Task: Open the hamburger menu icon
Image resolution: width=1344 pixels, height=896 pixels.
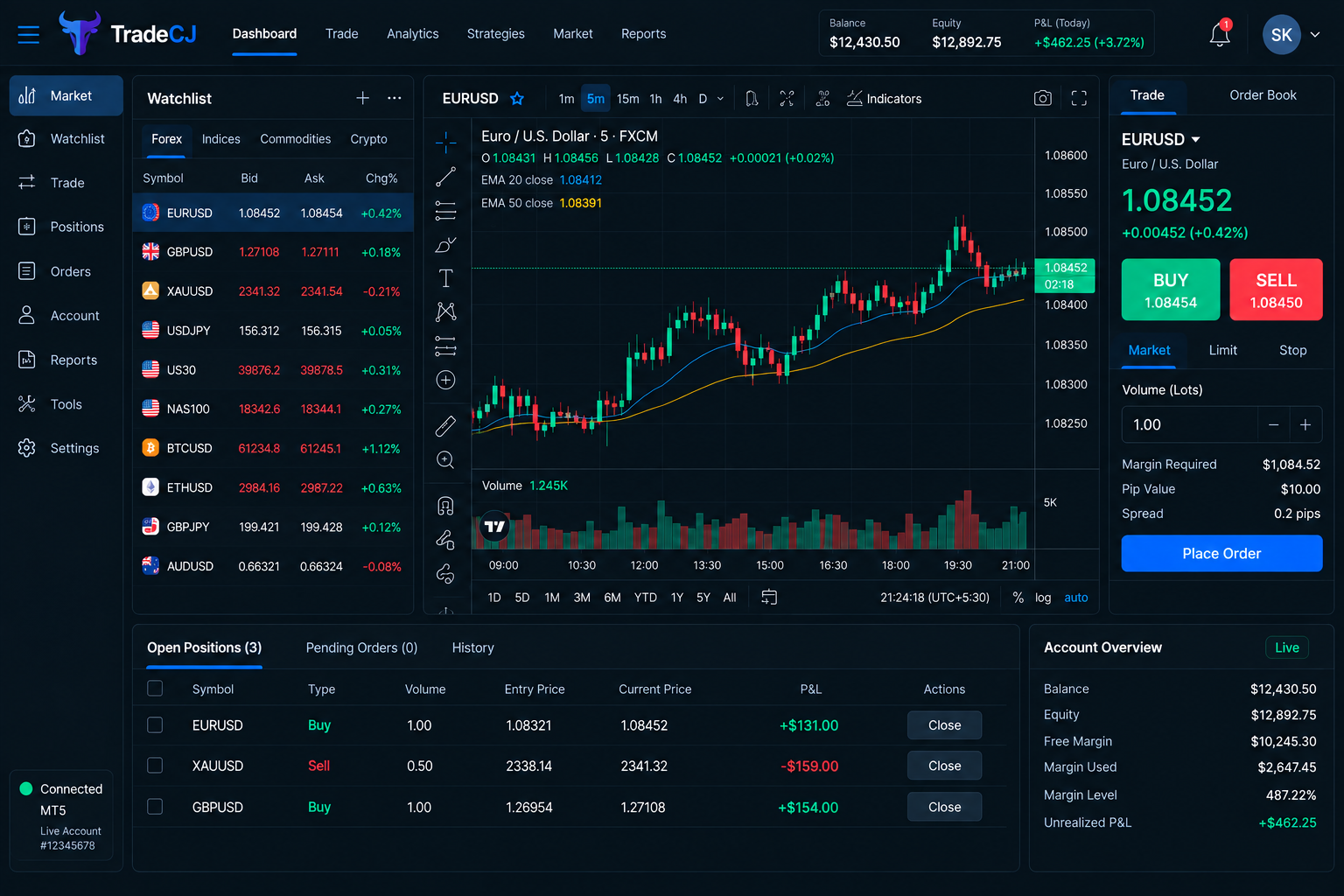Action: coord(29,34)
